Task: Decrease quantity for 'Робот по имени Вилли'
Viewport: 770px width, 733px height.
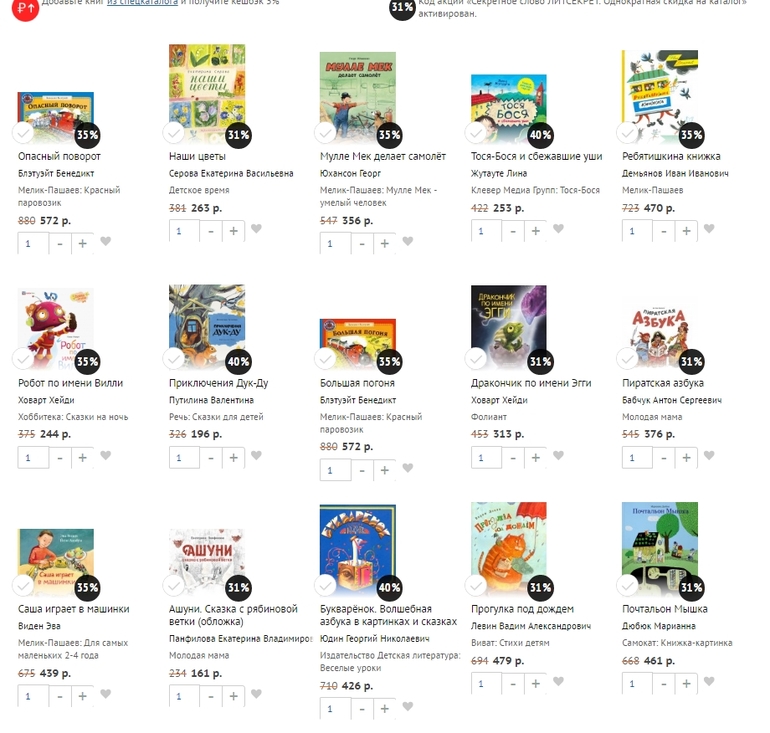Action: click(x=60, y=458)
